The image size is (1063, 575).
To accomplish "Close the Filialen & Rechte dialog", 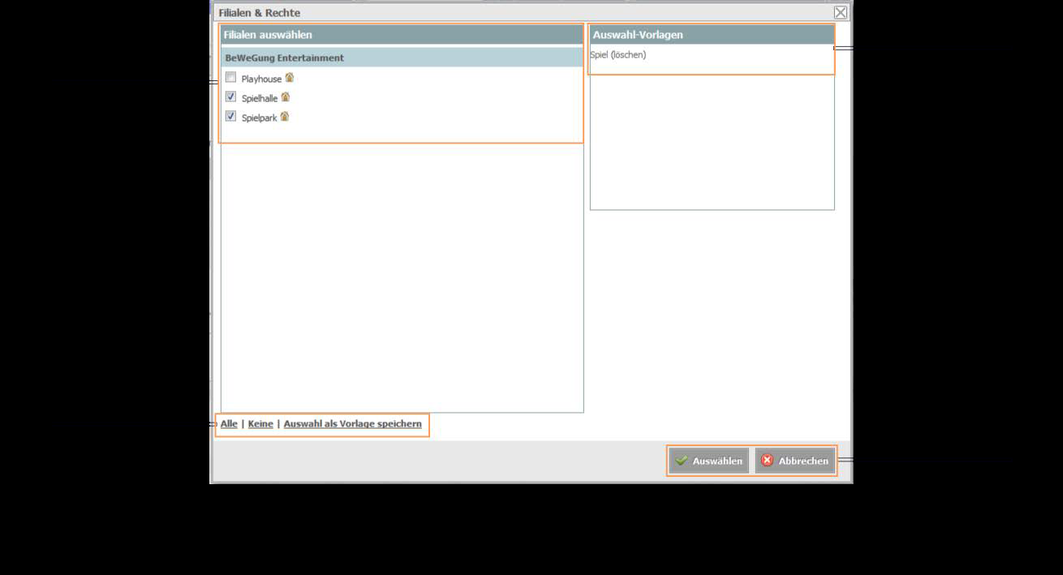I will point(841,12).
